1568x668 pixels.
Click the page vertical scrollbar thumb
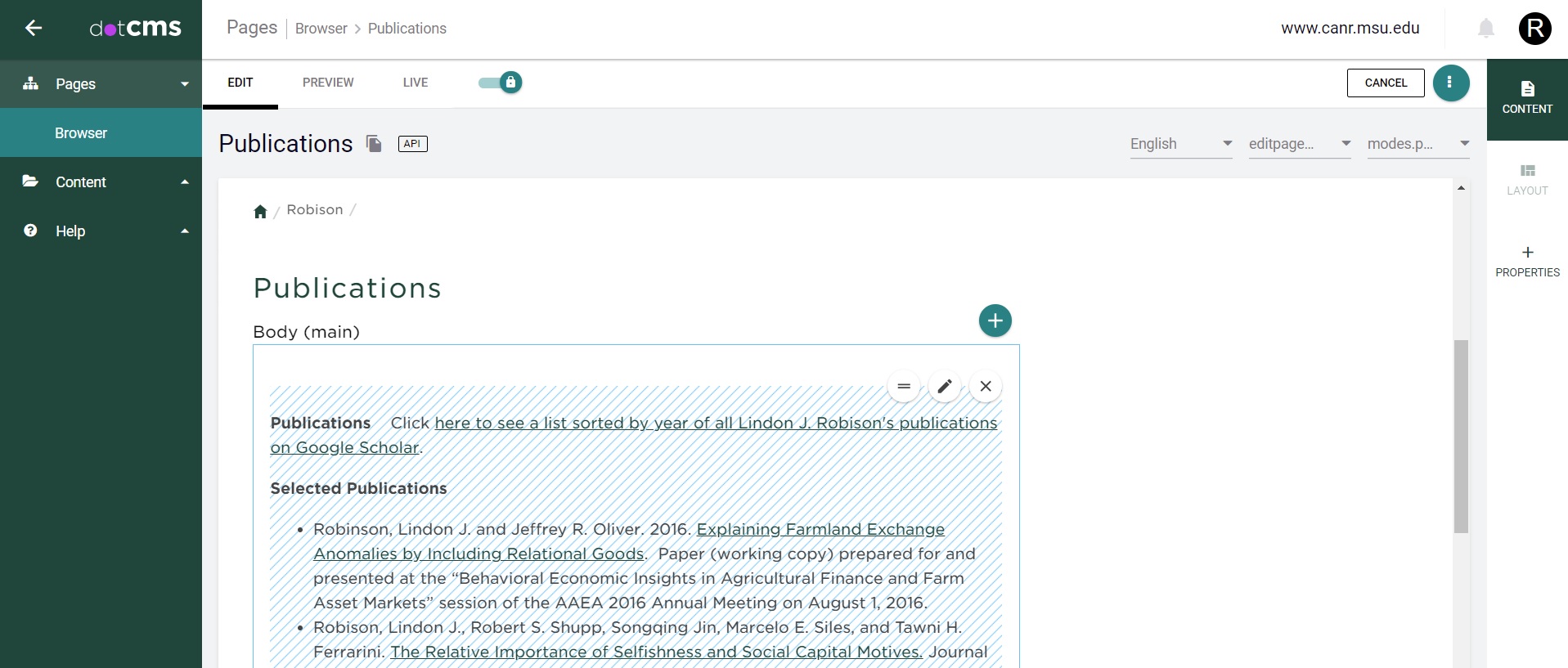(1460, 436)
